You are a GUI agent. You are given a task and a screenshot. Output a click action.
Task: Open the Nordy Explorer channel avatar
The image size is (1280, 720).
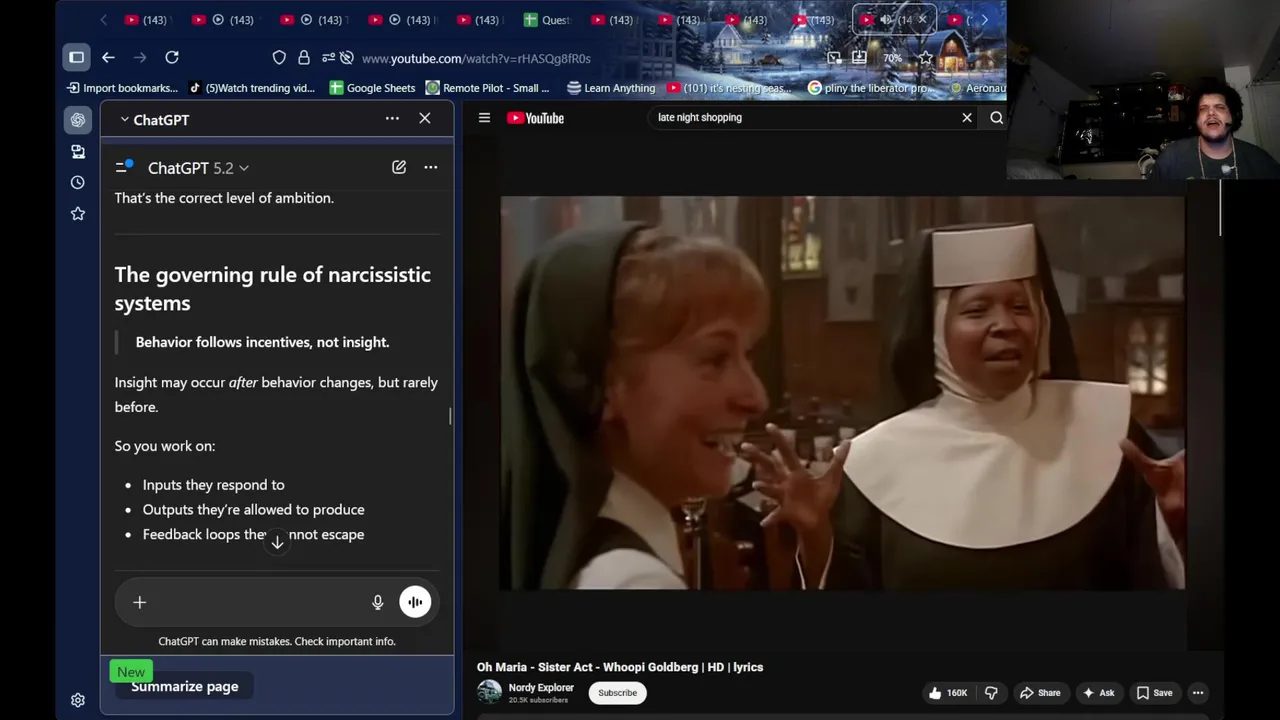489,692
